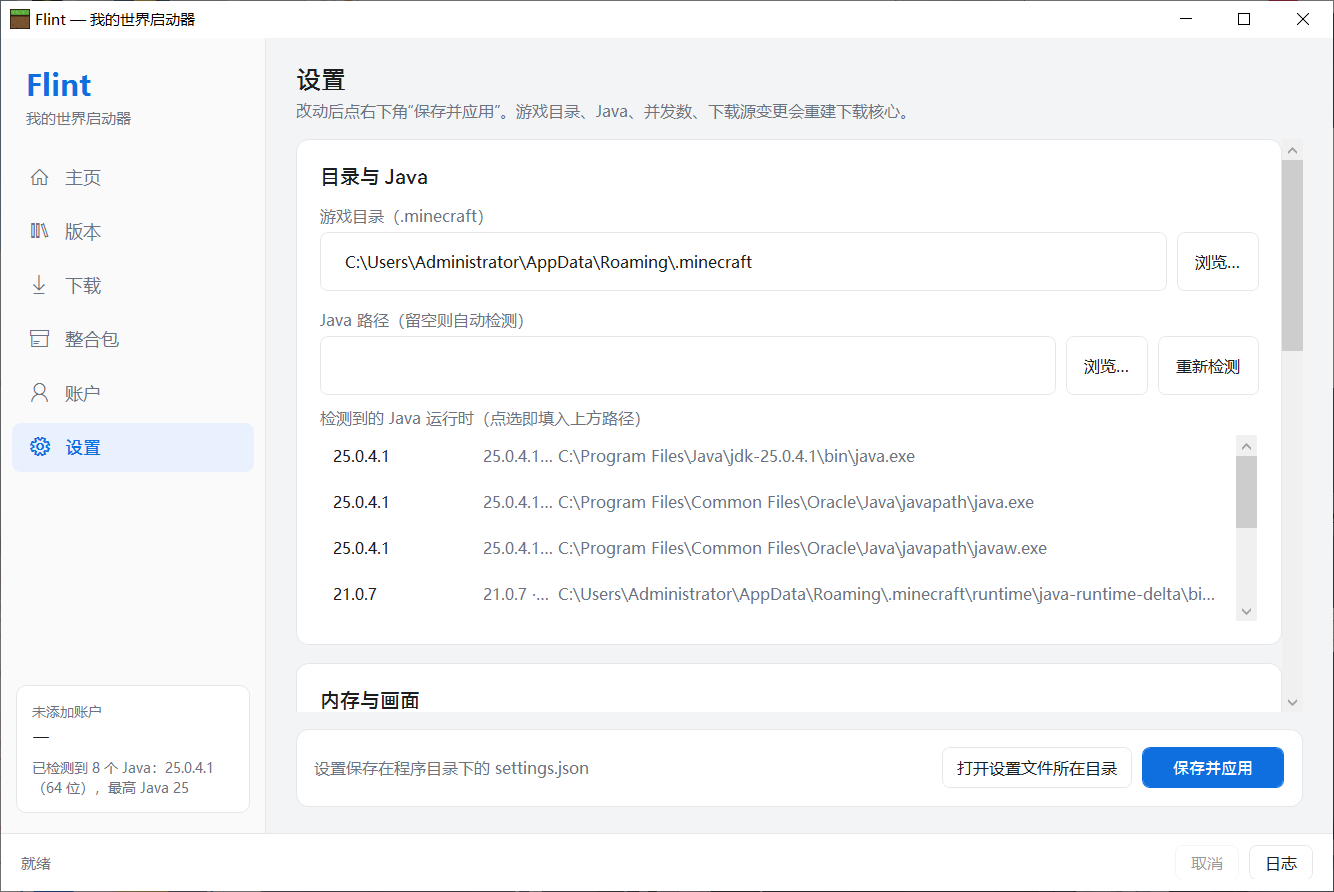The height and width of the screenshot is (892, 1334).
Task: Click the 保存并应用 button
Action: (x=1213, y=768)
